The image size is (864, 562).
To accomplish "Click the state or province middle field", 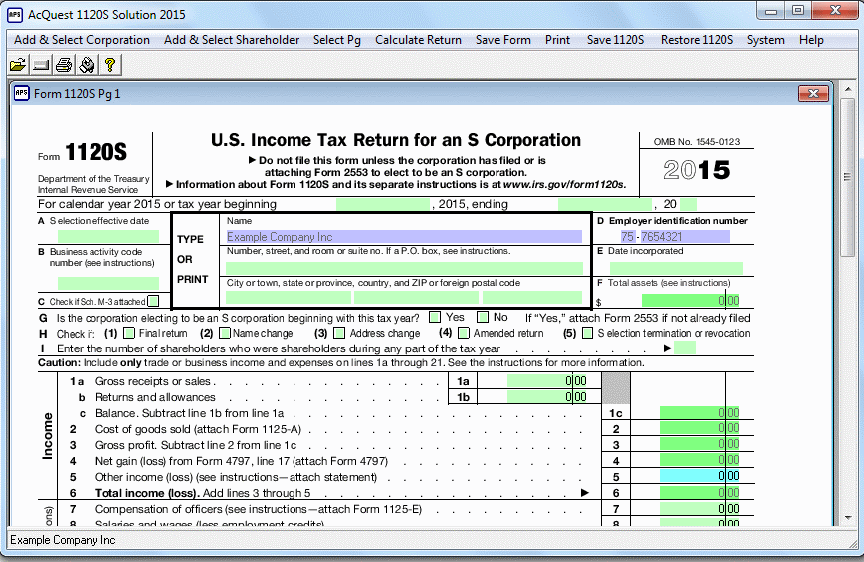I will (x=417, y=298).
